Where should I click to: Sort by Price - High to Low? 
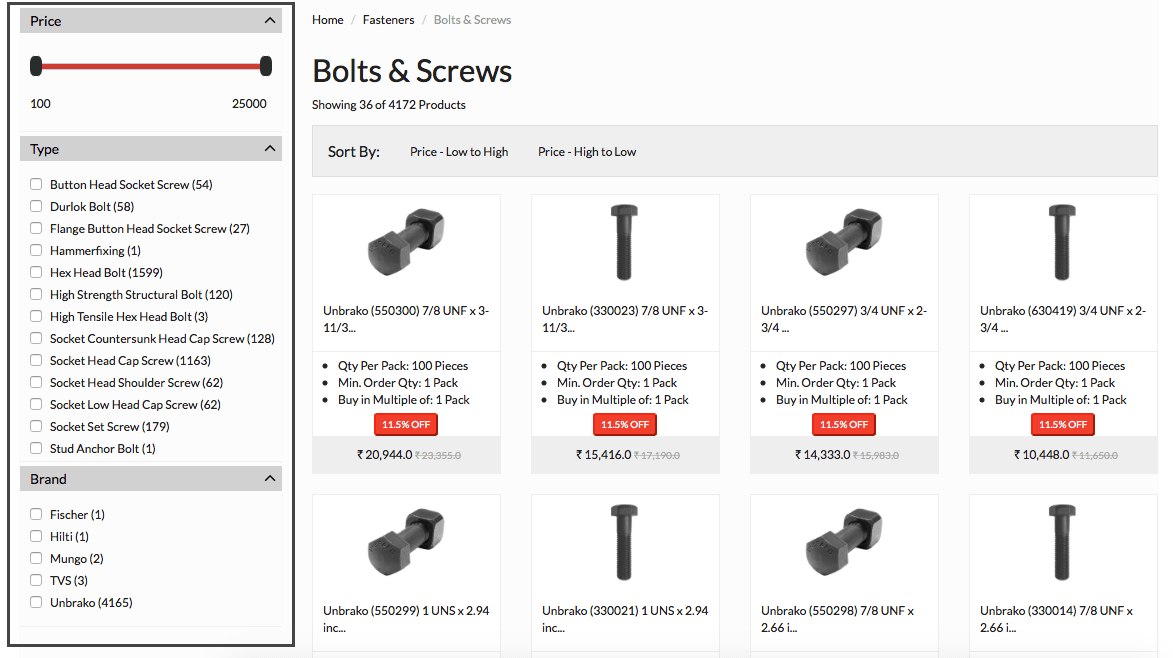[586, 152]
